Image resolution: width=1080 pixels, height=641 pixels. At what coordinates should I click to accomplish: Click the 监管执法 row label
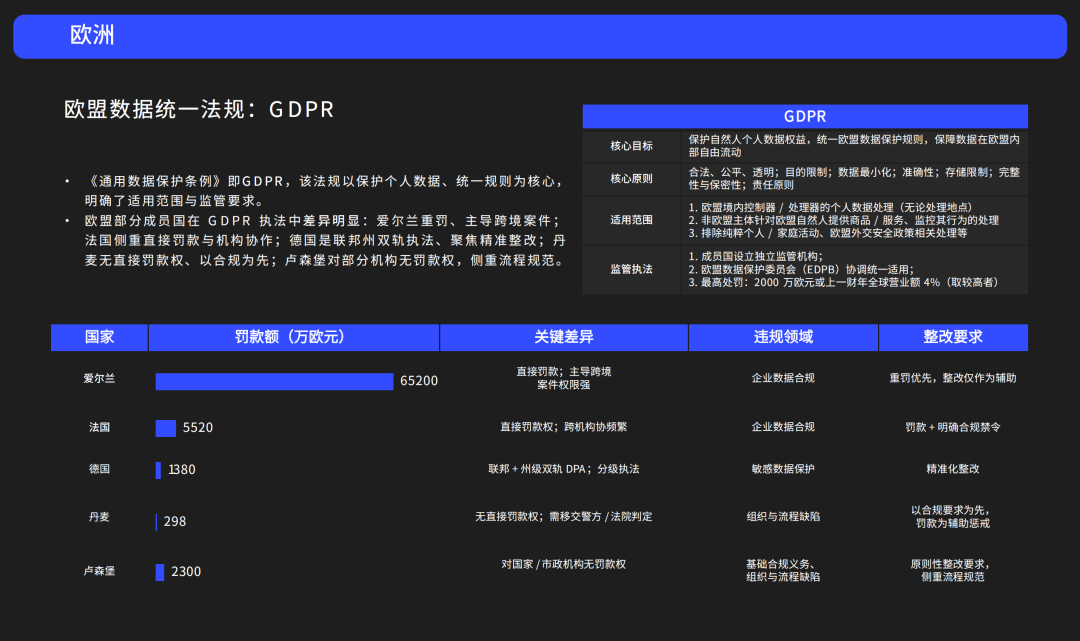(x=632, y=270)
